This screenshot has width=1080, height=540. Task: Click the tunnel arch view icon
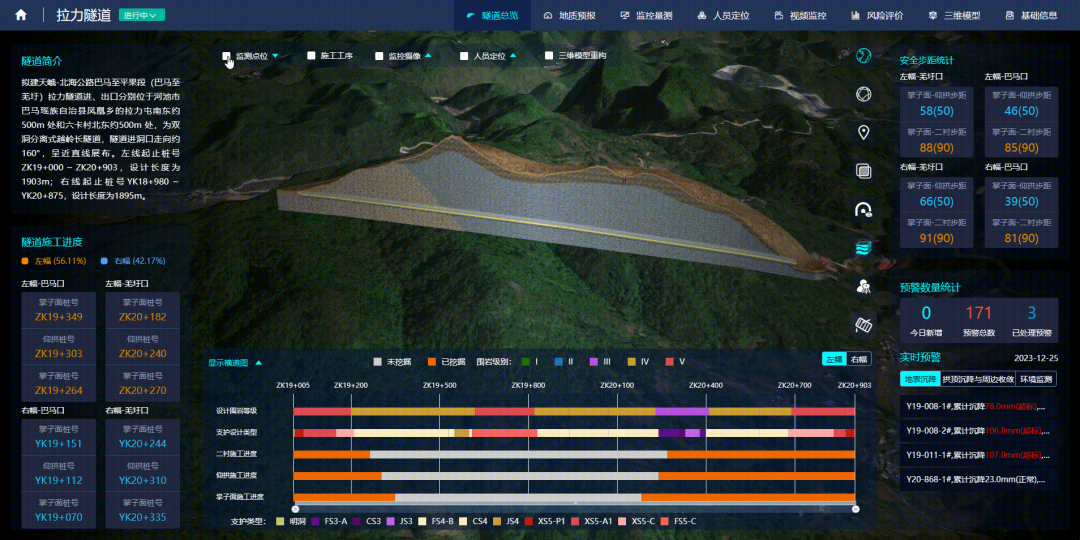[x=864, y=210]
